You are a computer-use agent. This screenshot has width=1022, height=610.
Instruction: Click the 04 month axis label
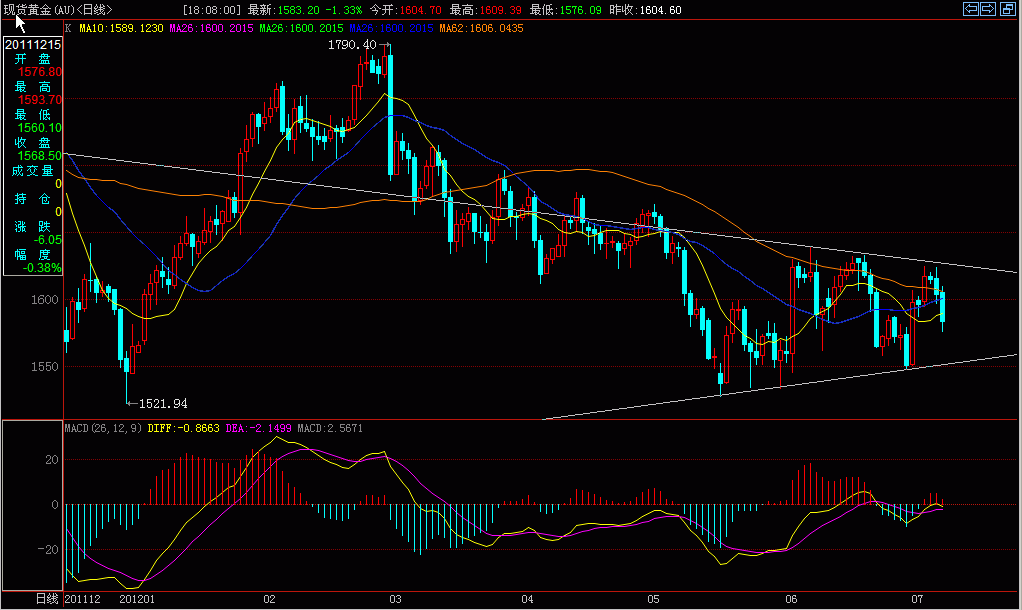(x=527, y=599)
